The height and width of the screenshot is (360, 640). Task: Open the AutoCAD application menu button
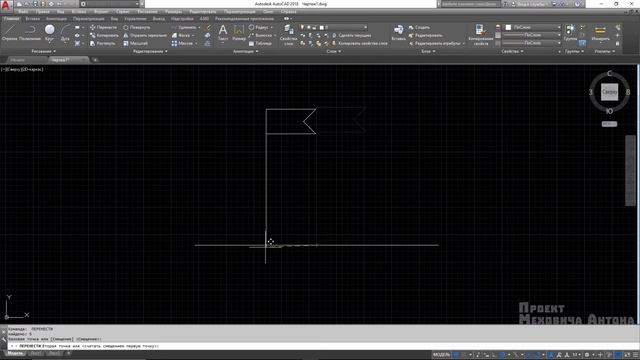click(x=5, y=6)
